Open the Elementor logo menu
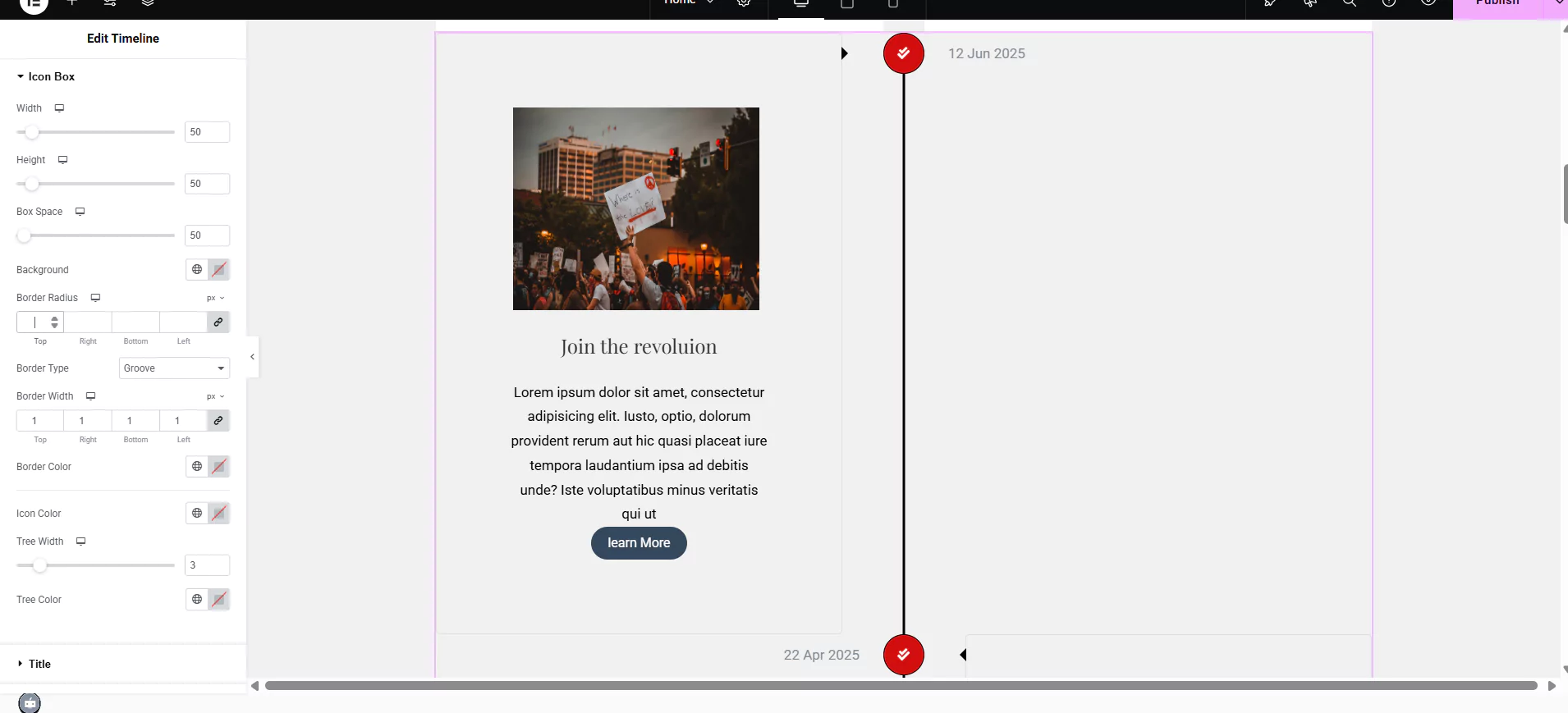Viewport: 1568px width, 713px height. click(34, 4)
